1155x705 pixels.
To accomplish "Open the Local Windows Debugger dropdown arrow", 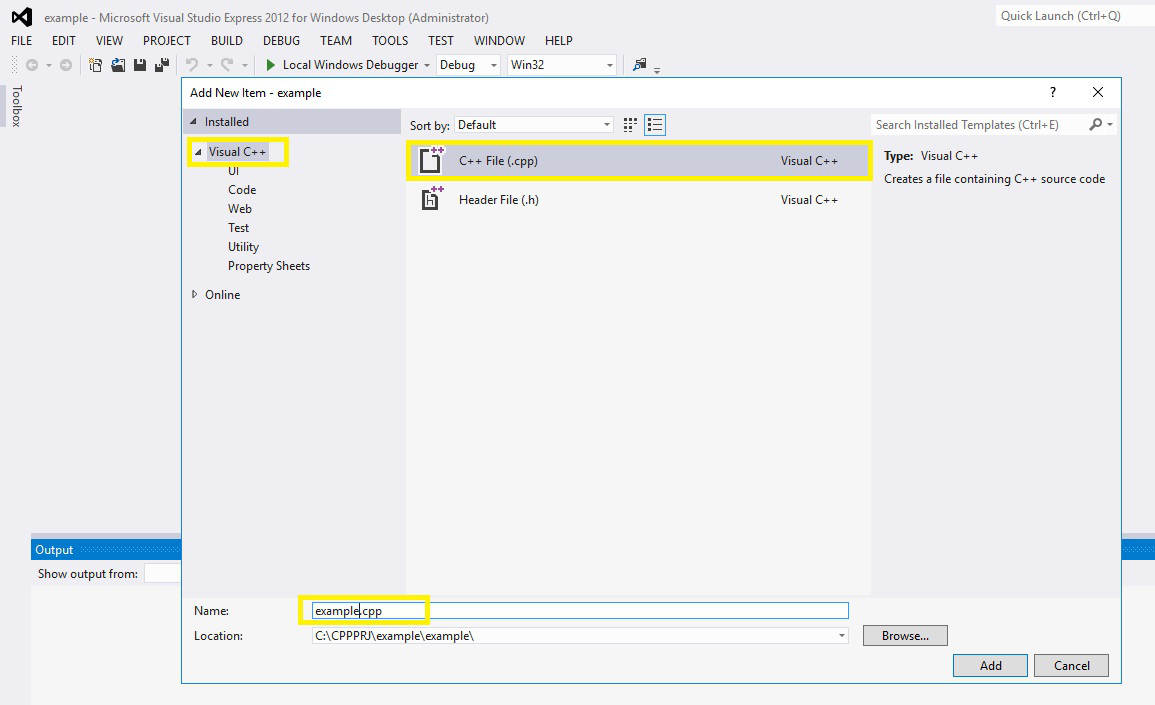I will click(x=426, y=66).
